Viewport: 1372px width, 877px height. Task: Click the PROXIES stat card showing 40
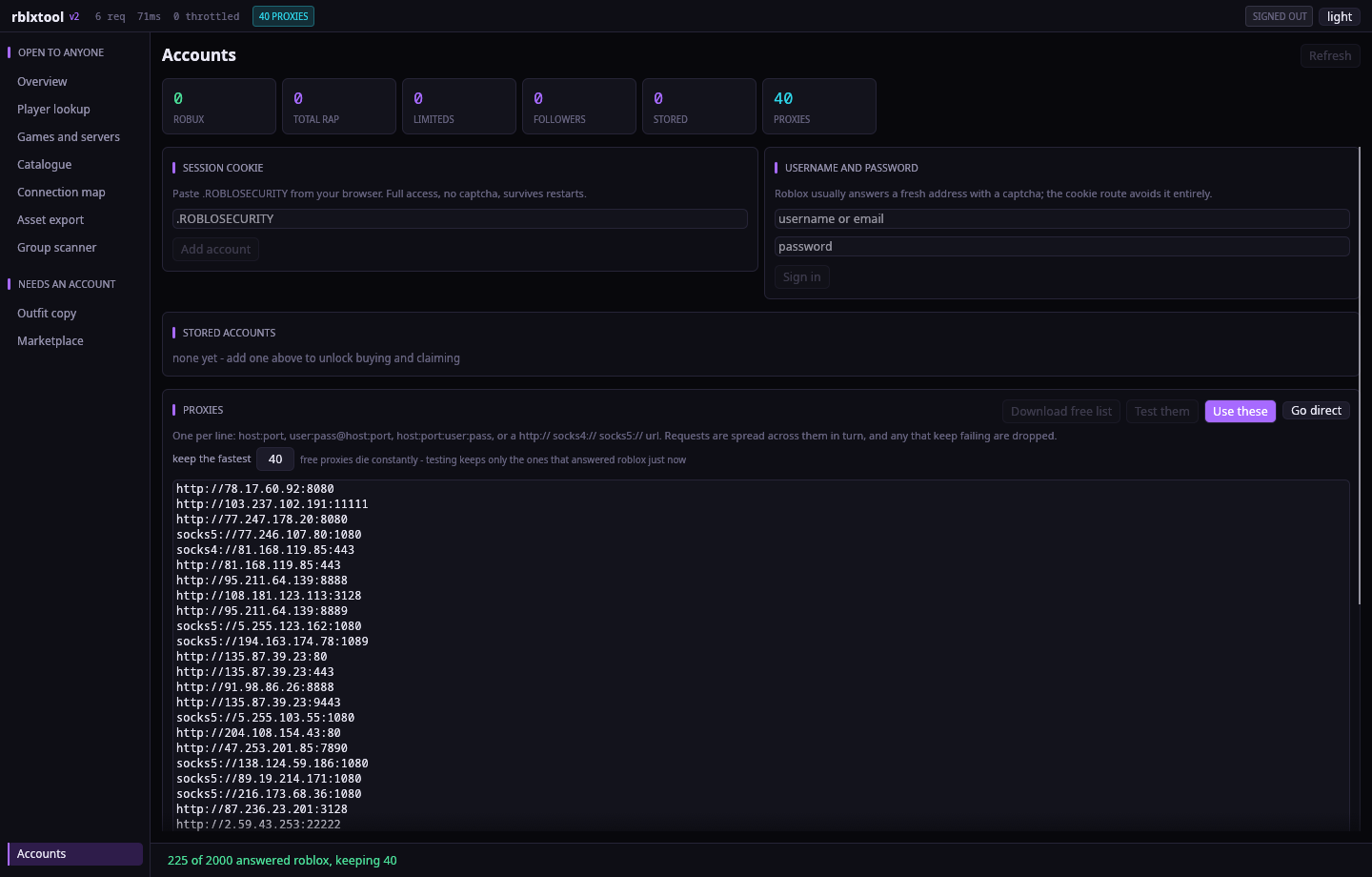pyautogui.click(x=819, y=107)
